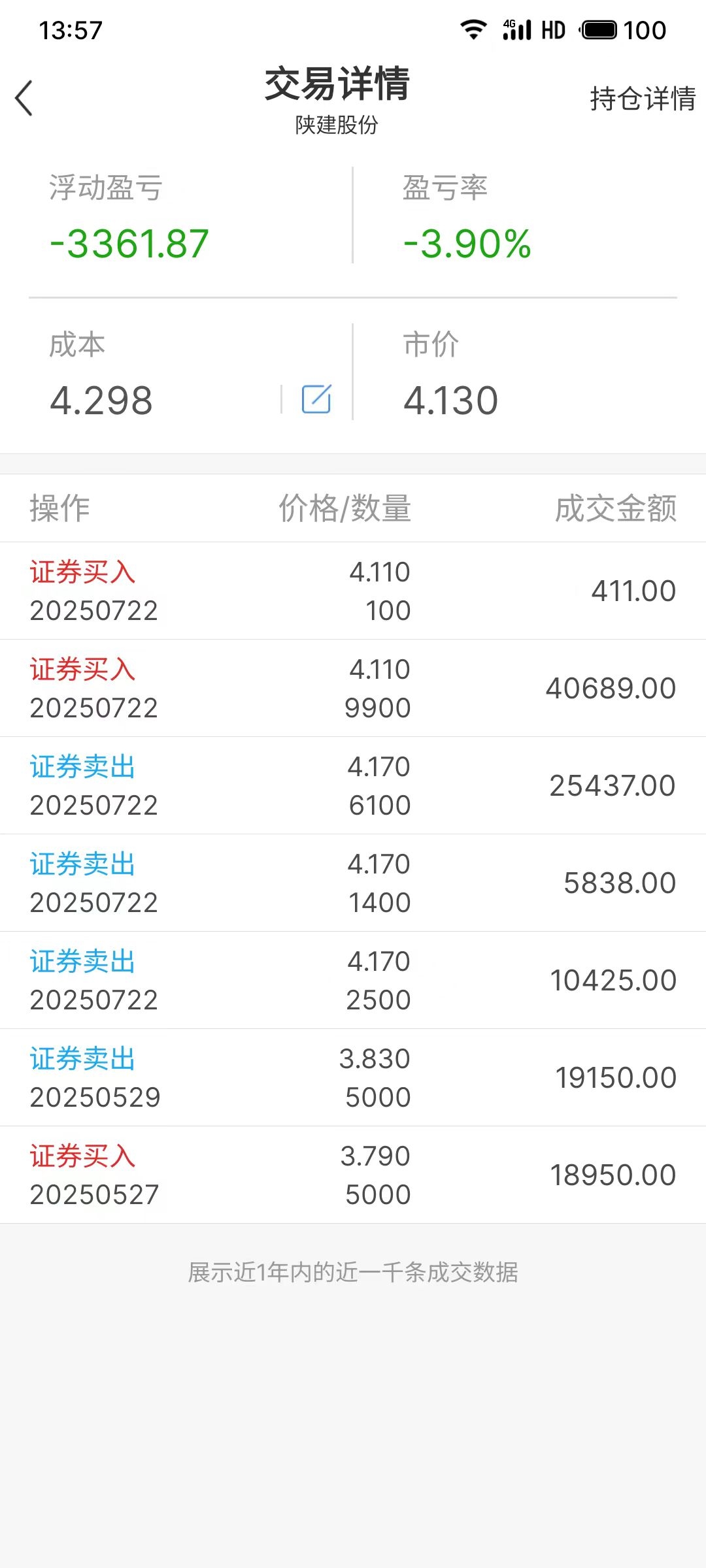Tap the profit rate -3.90%
Image resolution: width=706 pixels, height=1568 pixels.
(467, 244)
